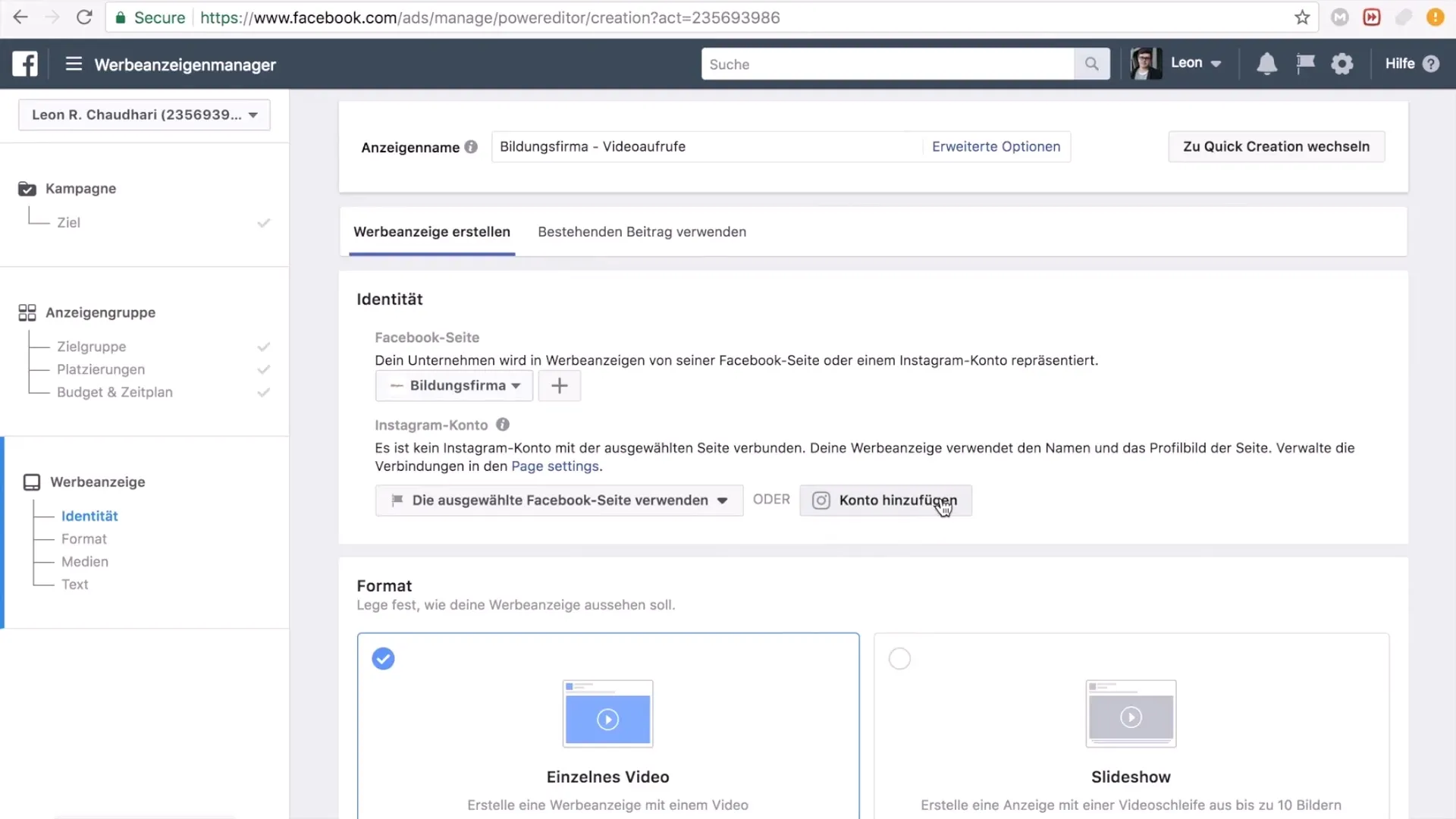
Task: Click the Facebook logo icon
Action: pyautogui.click(x=25, y=64)
